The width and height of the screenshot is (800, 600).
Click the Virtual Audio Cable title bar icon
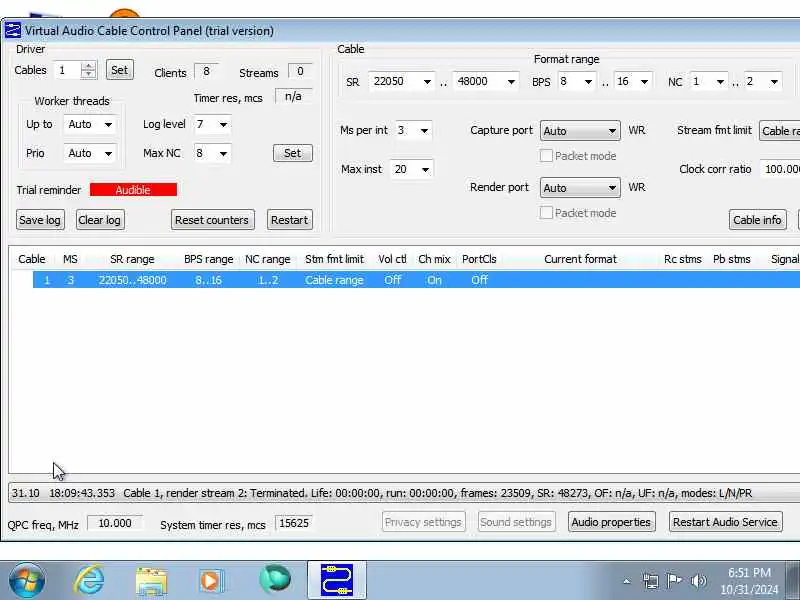click(x=13, y=30)
